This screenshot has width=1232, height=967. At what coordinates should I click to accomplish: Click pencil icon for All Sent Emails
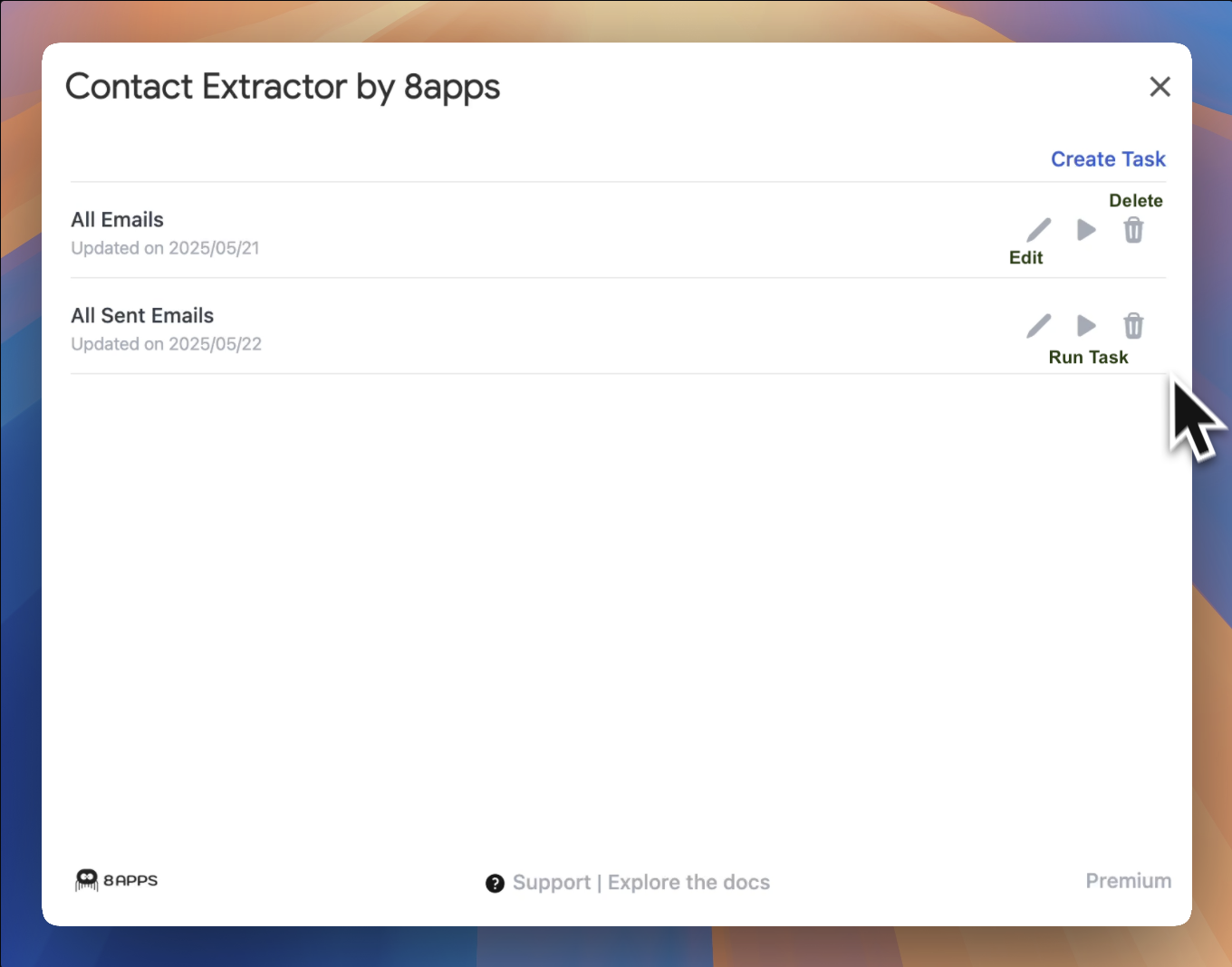pyautogui.click(x=1039, y=326)
